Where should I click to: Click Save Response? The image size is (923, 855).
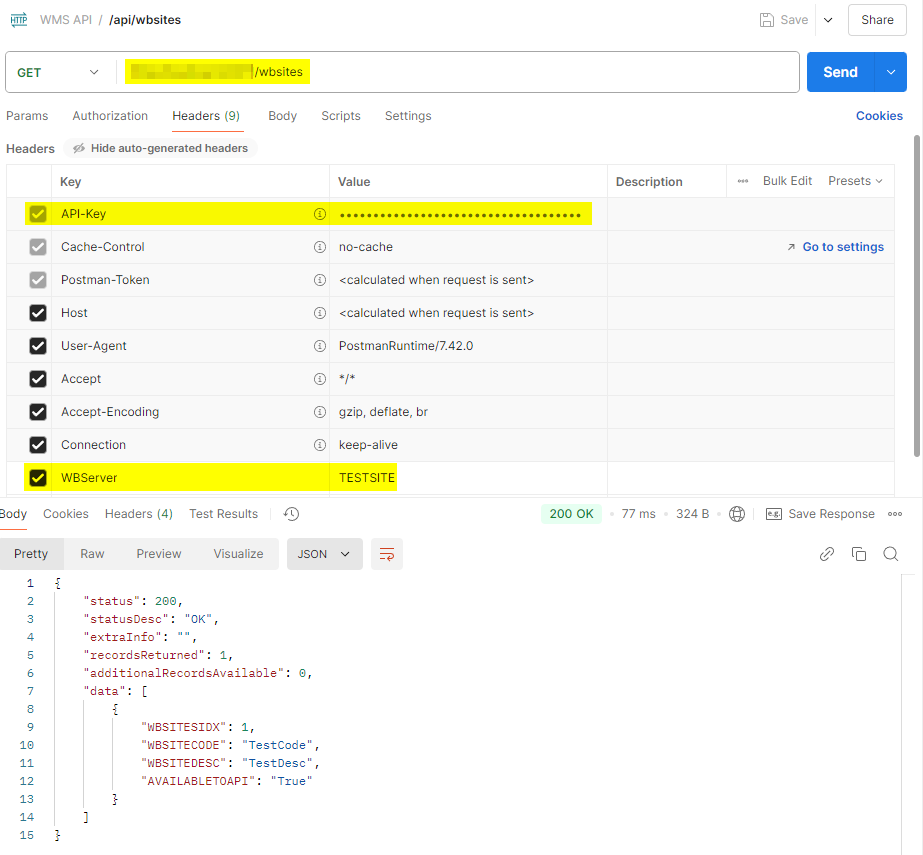831,514
